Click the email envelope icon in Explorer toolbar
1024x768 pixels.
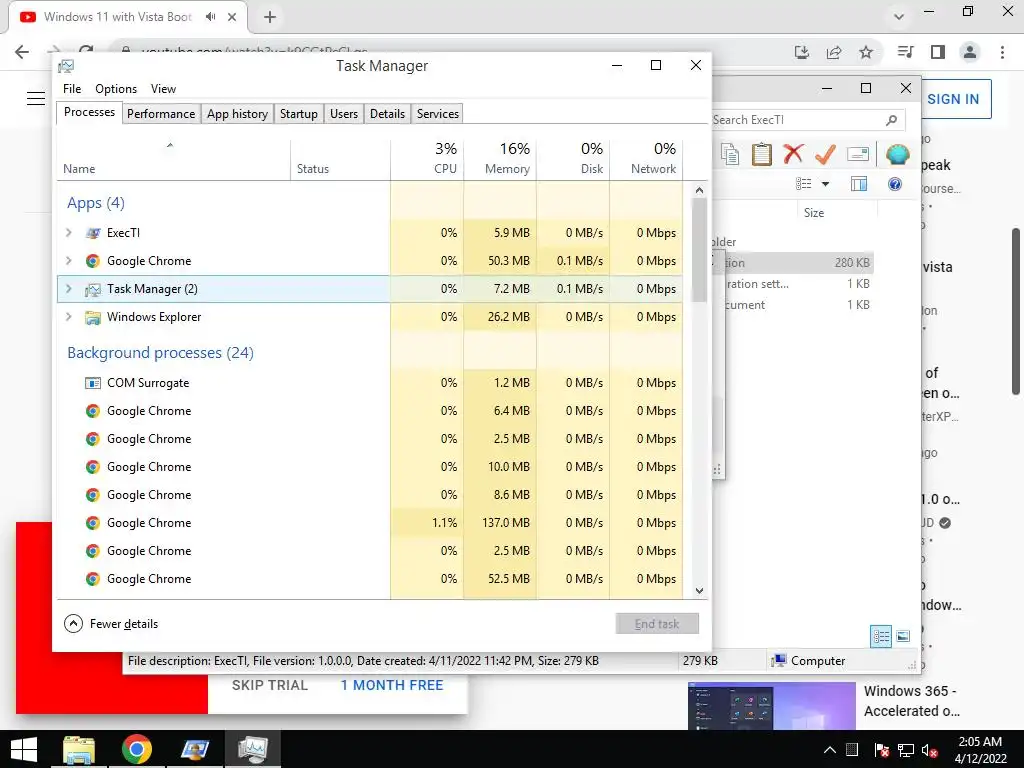coord(857,154)
